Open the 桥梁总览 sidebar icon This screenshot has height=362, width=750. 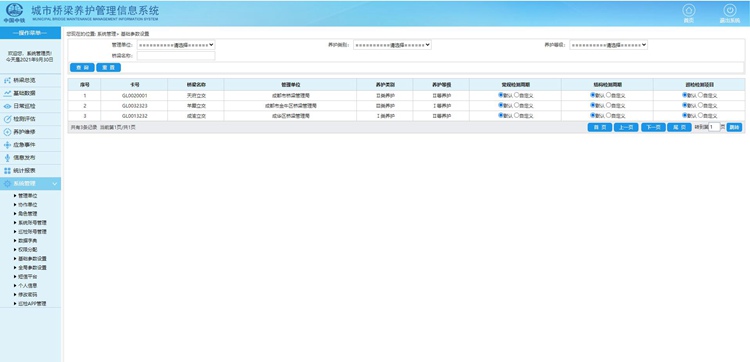[7, 80]
